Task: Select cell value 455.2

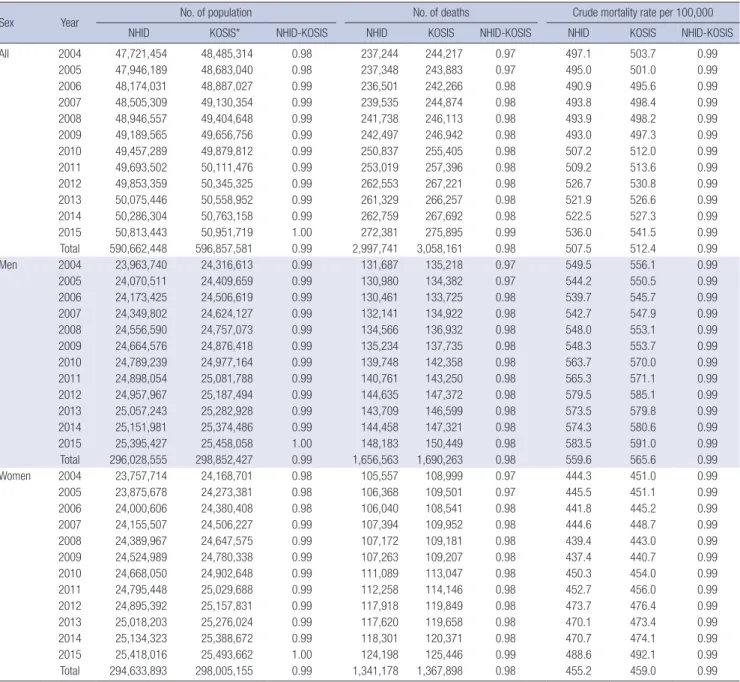Action: (578, 671)
